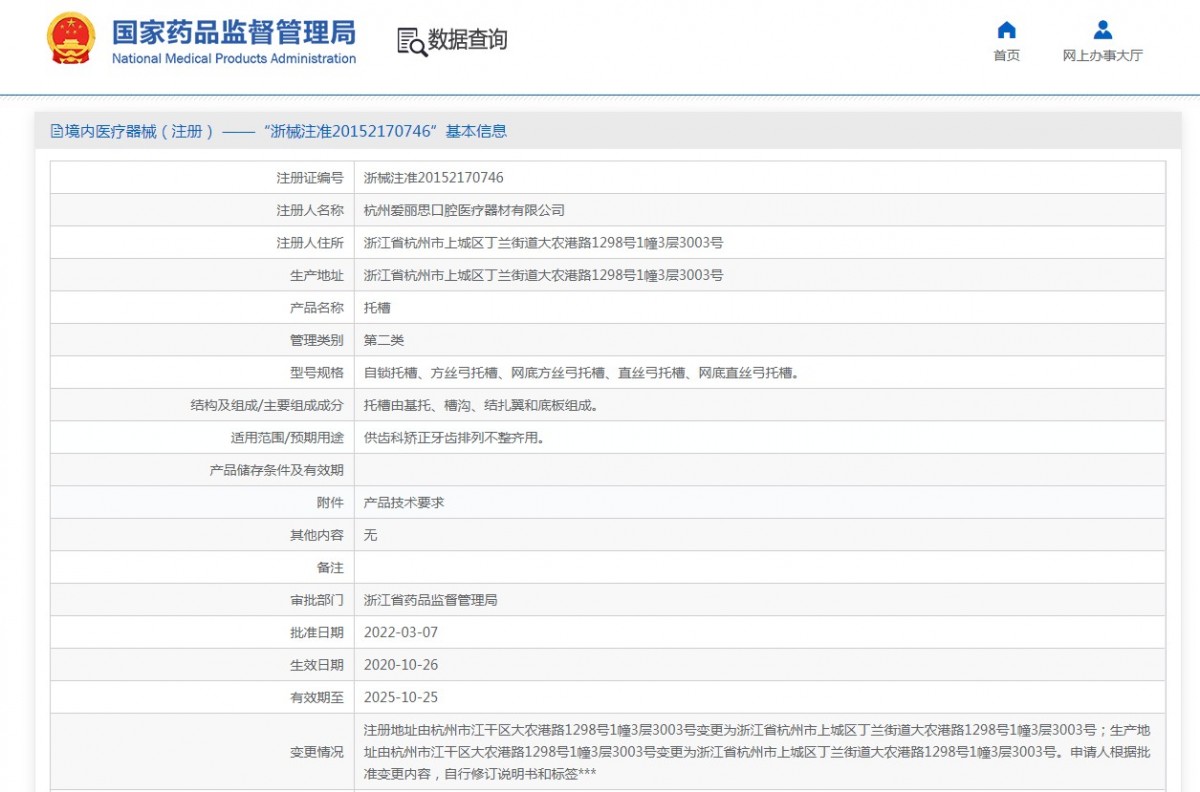Click the 备注 label

coord(330,568)
